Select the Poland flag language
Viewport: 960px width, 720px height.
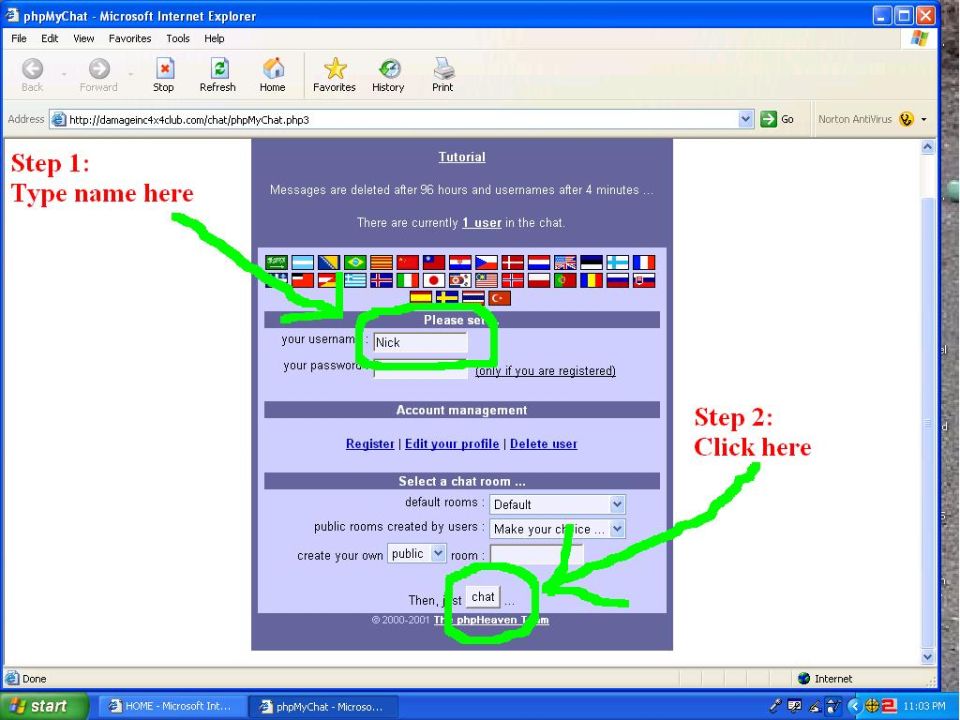tap(539, 280)
